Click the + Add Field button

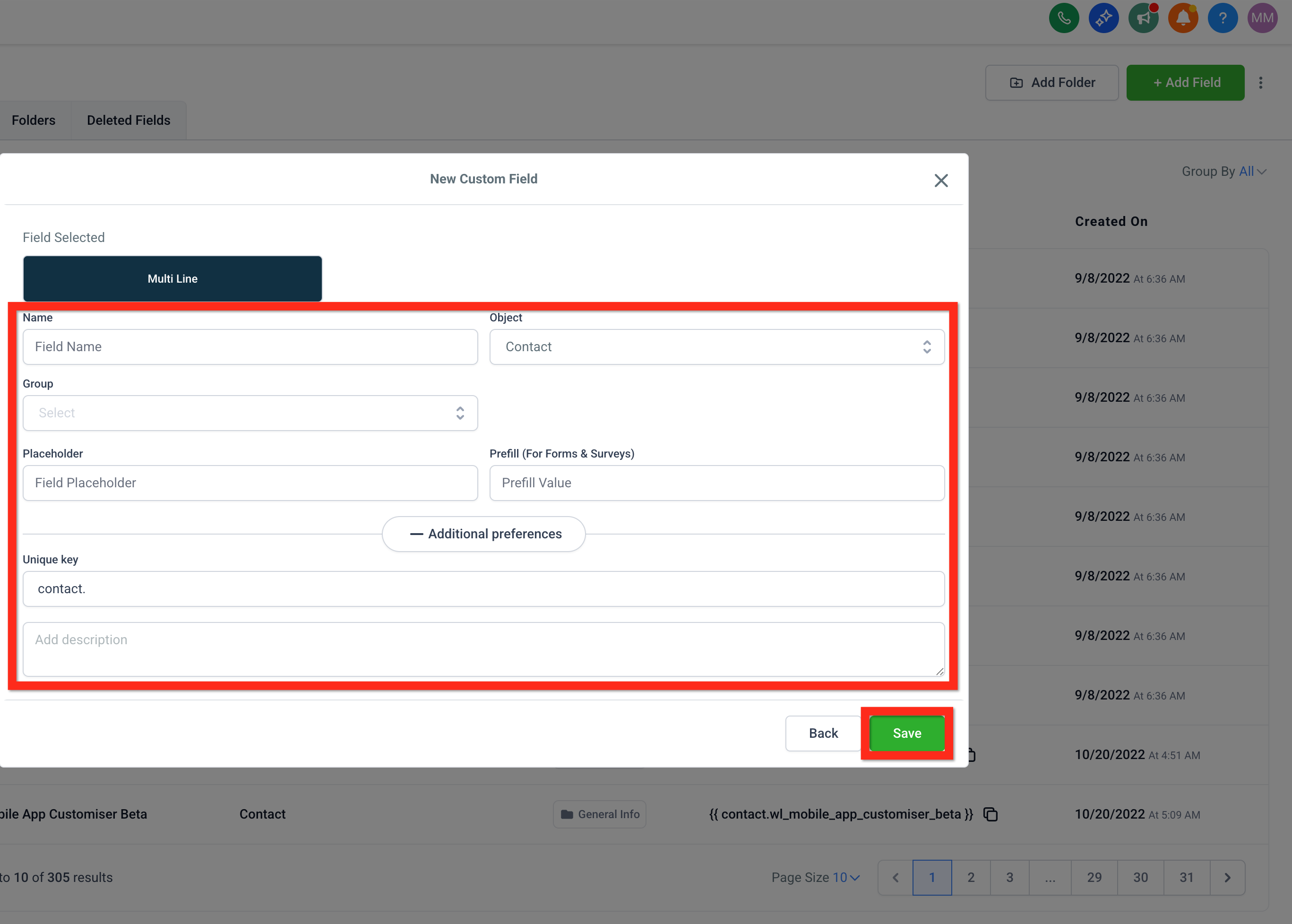[x=1186, y=83]
